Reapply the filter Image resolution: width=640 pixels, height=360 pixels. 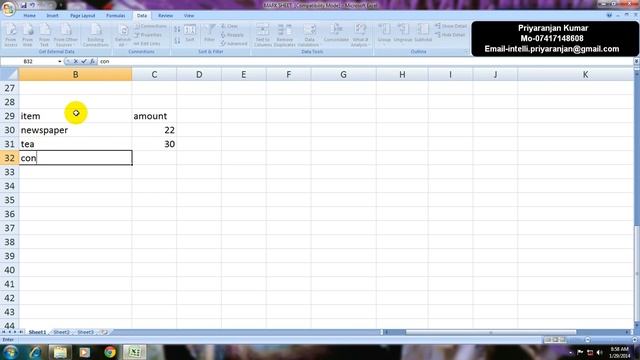[232, 35]
